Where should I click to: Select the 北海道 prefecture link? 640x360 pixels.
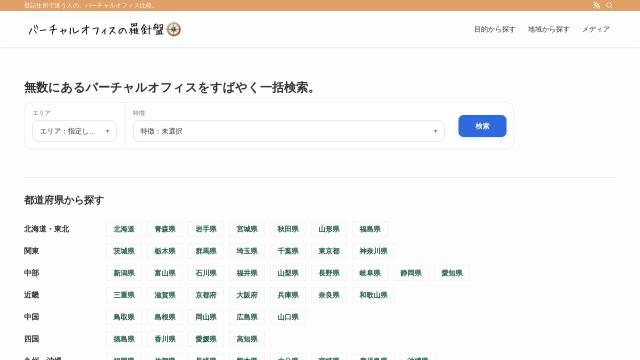point(124,229)
